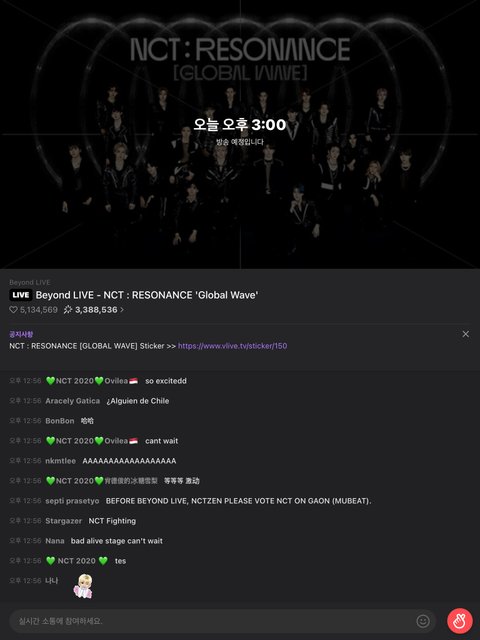Click the video preview showing 3:00
The image size is (480, 640).
click(240, 134)
